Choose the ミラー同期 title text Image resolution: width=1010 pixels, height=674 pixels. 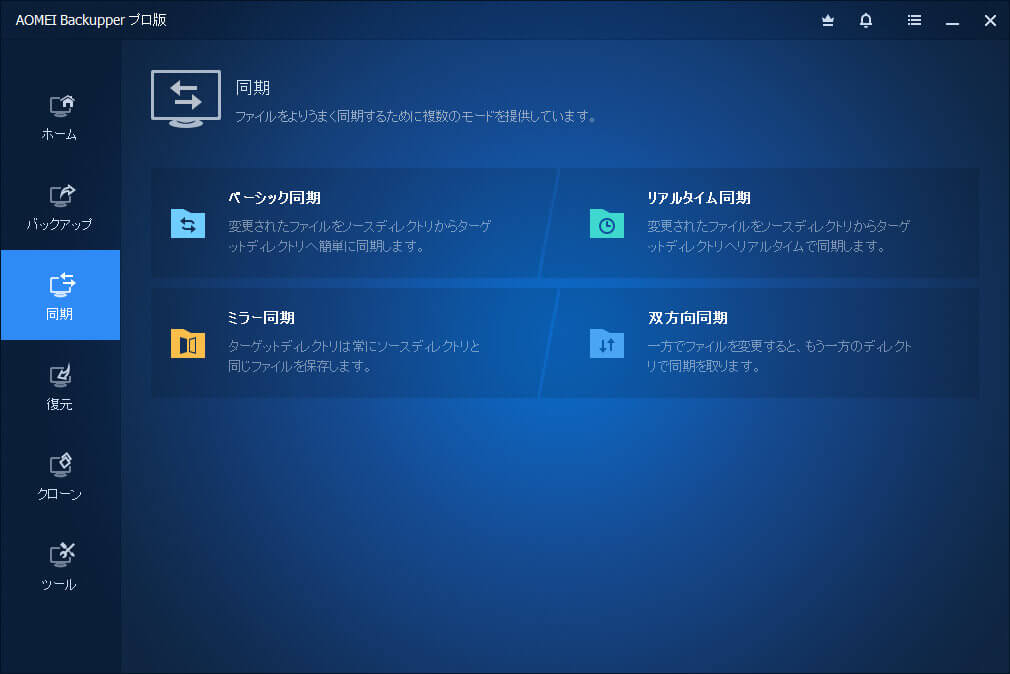point(261,318)
